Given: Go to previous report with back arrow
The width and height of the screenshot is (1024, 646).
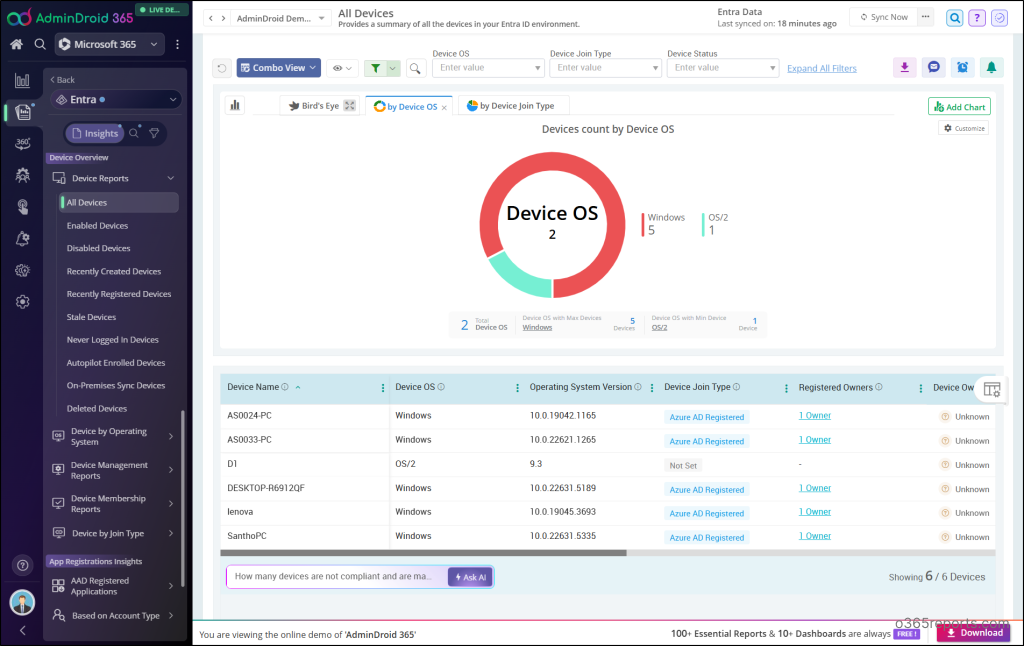Looking at the screenshot, I should point(210,18).
